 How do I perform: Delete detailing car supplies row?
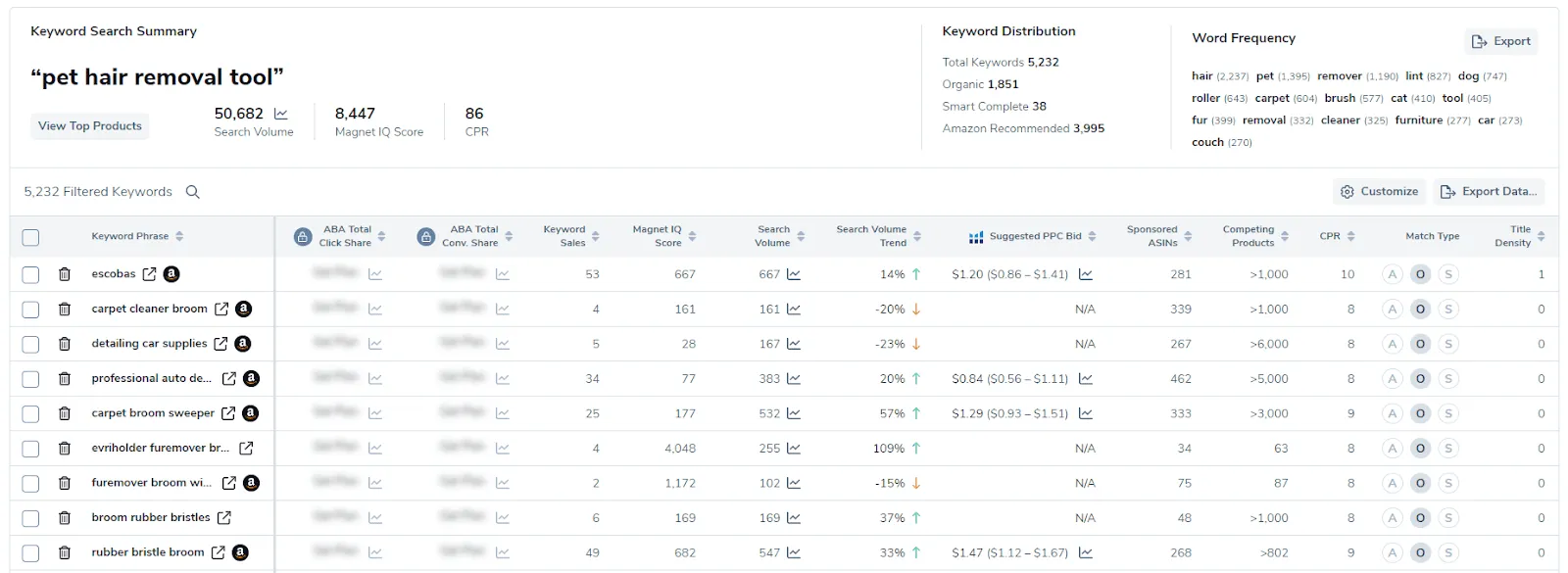tap(65, 344)
